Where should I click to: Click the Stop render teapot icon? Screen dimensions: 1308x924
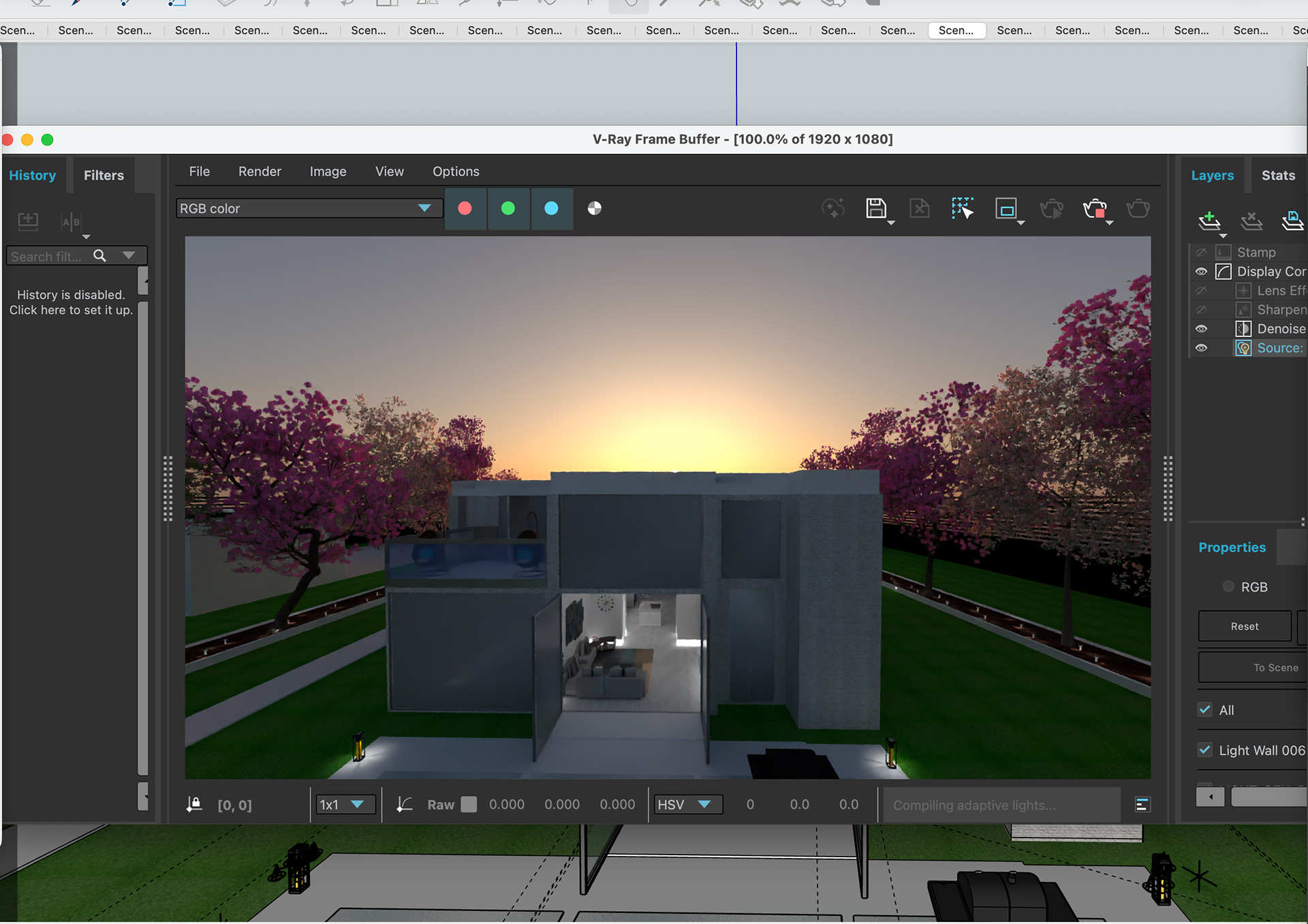tap(1095, 208)
